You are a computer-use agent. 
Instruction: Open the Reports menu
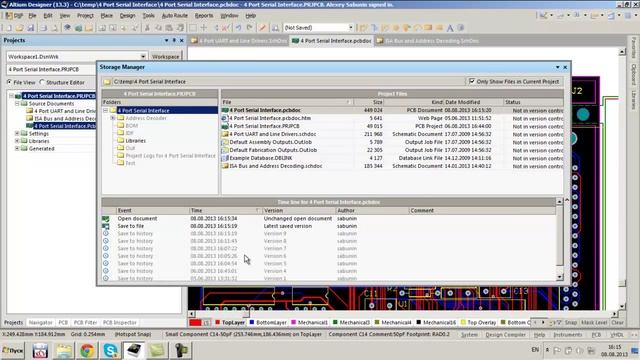(204, 16)
